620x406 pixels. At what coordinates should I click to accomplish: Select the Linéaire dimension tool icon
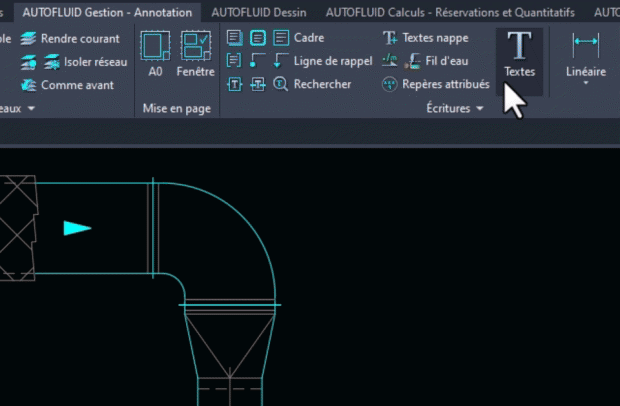586,45
